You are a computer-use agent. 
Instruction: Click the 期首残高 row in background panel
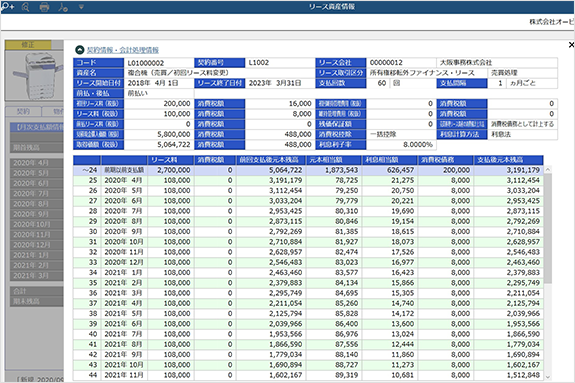tap(37, 148)
